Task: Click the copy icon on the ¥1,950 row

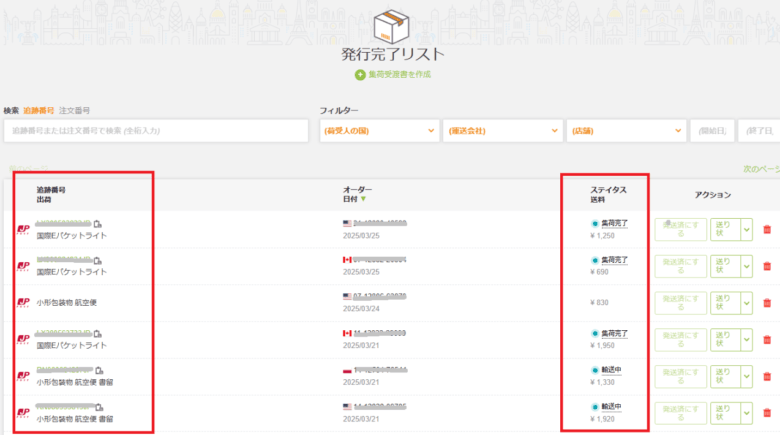Action: [x=99, y=333]
